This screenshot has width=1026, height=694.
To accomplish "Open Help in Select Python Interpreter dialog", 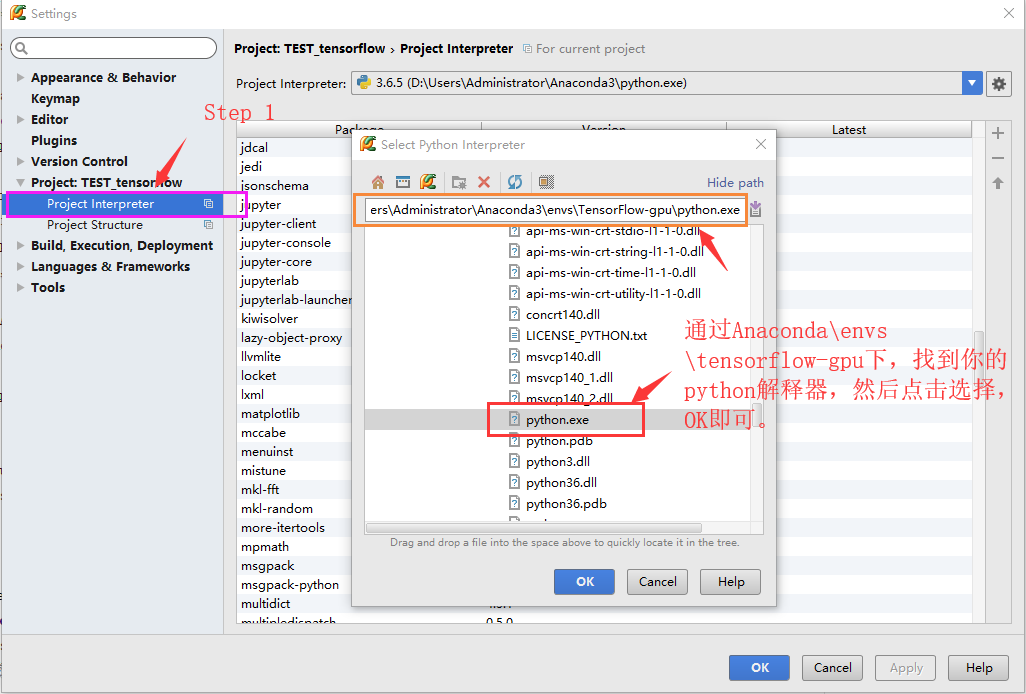I will pos(730,581).
